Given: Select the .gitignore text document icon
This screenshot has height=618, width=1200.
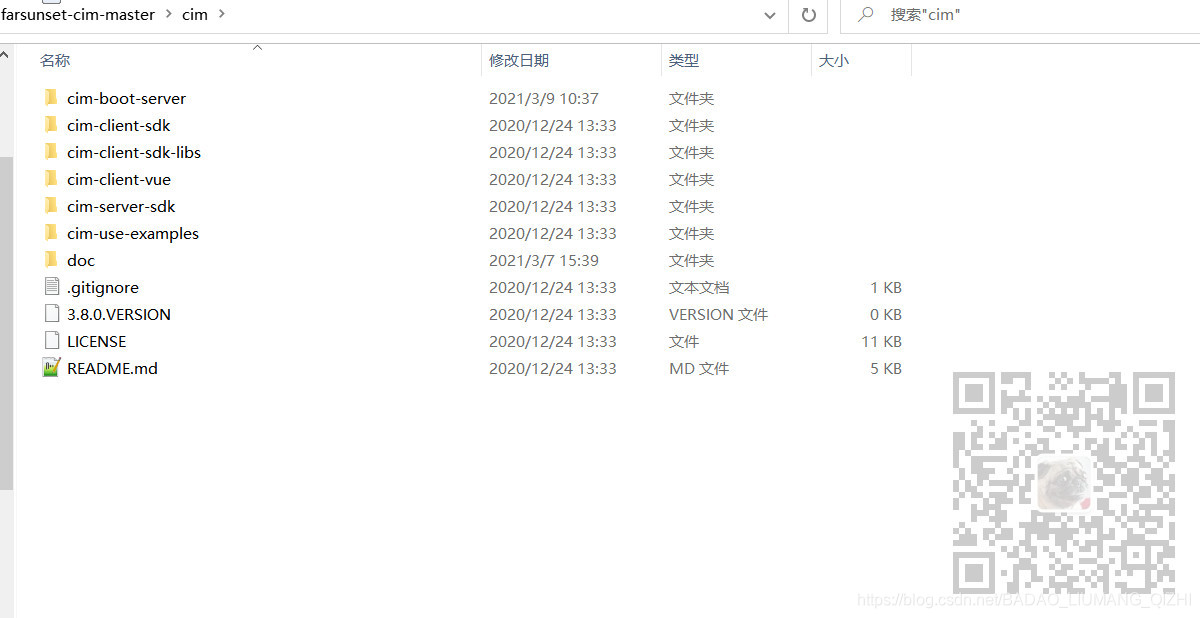Looking at the screenshot, I should [x=51, y=287].
